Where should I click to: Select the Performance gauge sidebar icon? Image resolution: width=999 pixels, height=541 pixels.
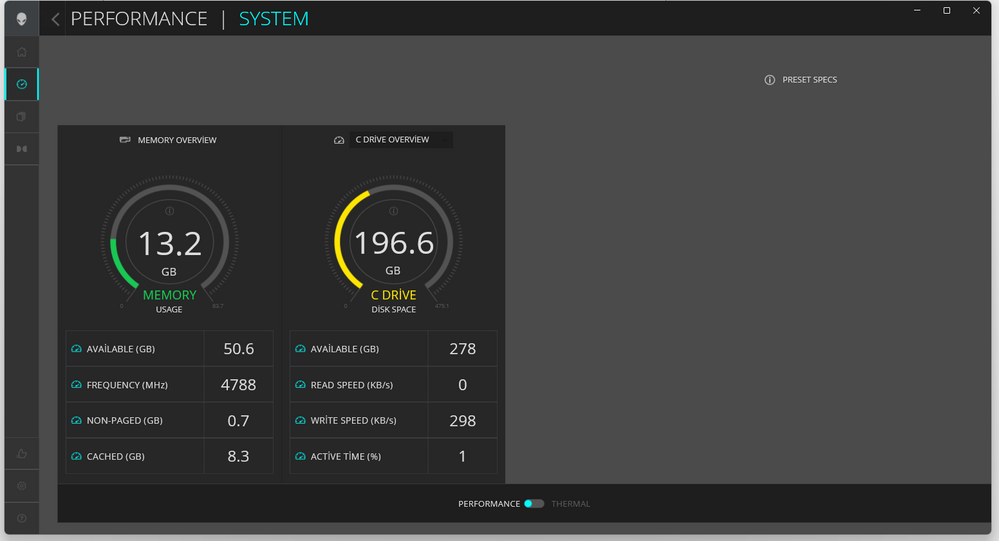(x=21, y=84)
